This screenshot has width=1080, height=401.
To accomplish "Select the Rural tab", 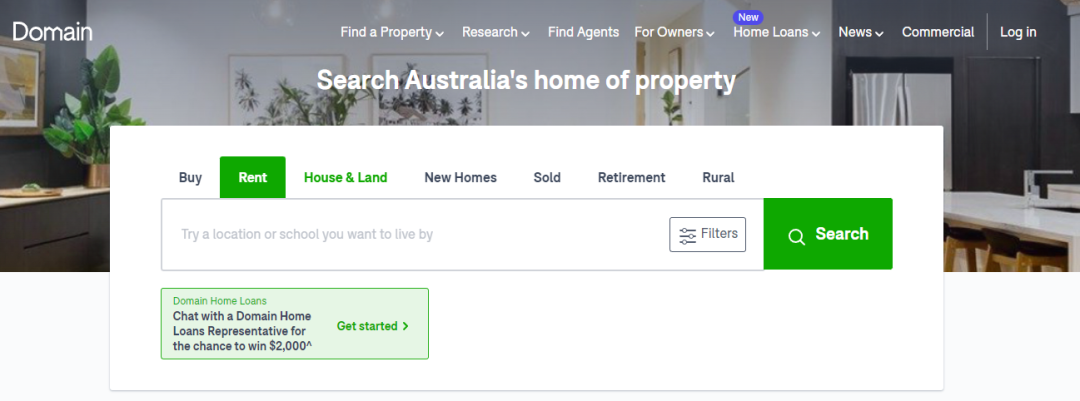I will [x=718, y=178].
